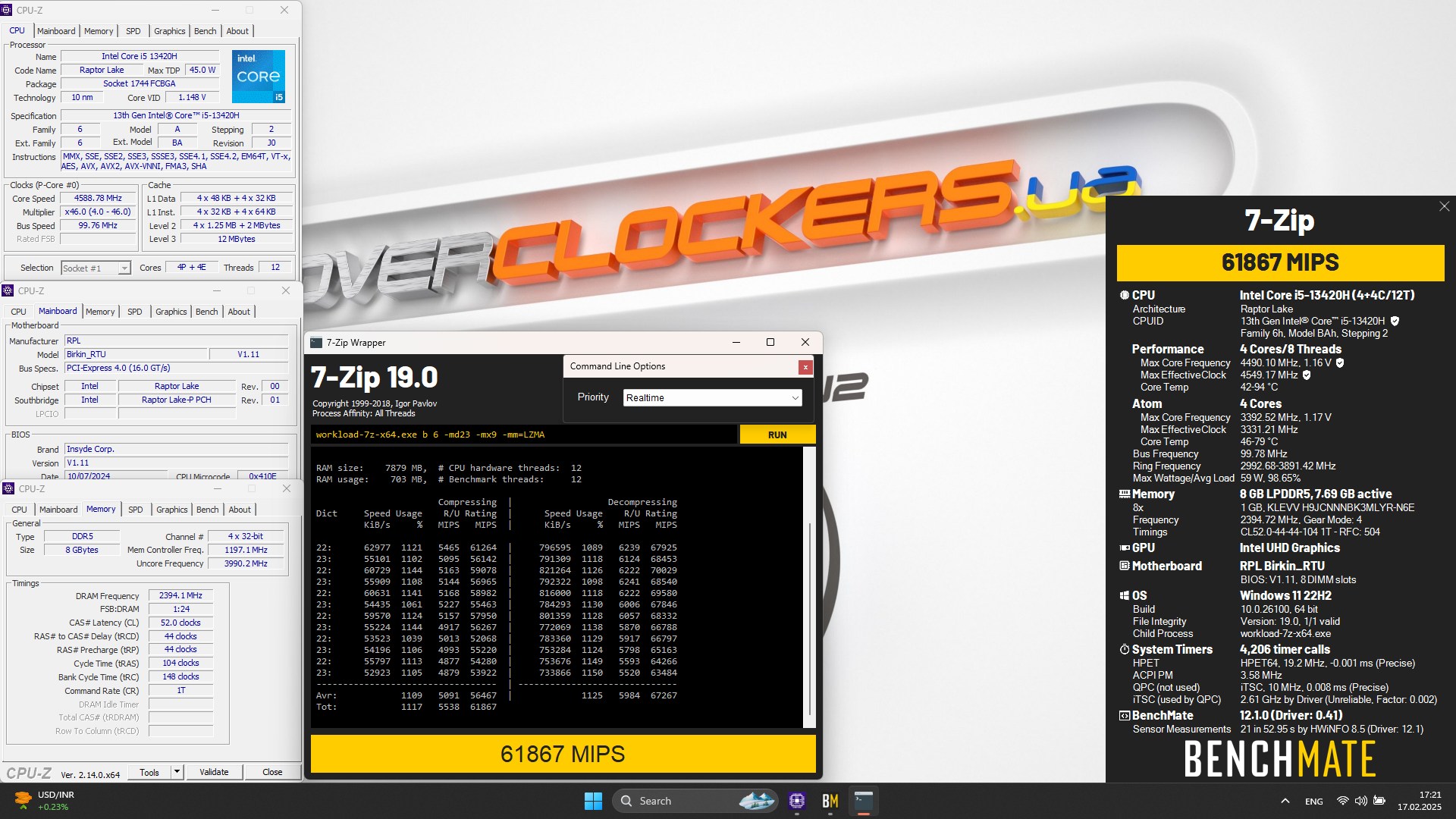Click the GPU section icon in BenchMate
The width and height of the screenshot is (1456, 819).
[x=1124, y=548]
